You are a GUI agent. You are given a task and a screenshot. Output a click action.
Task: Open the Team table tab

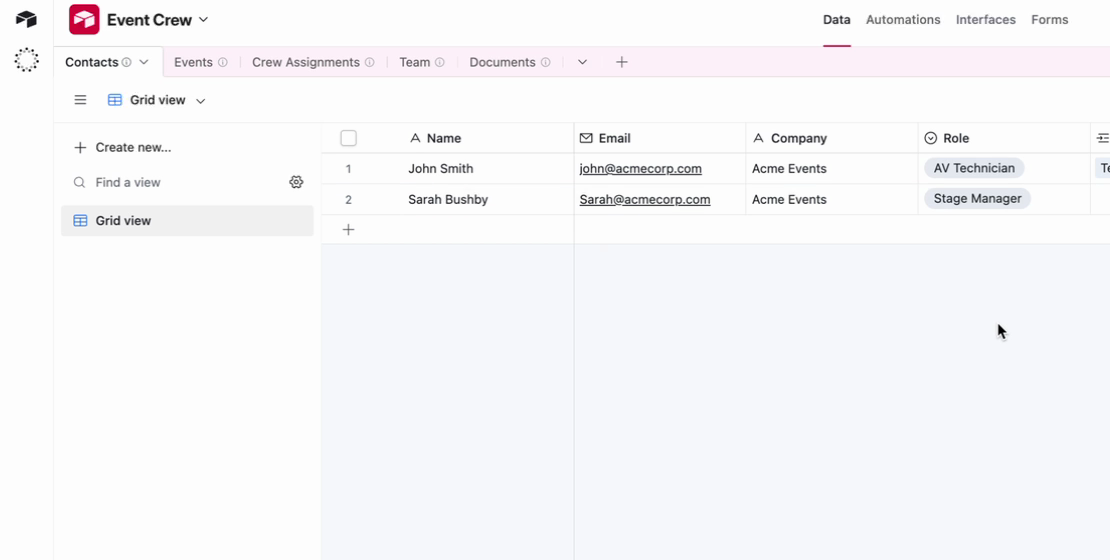pyautogui.click(x=415, y=62)
